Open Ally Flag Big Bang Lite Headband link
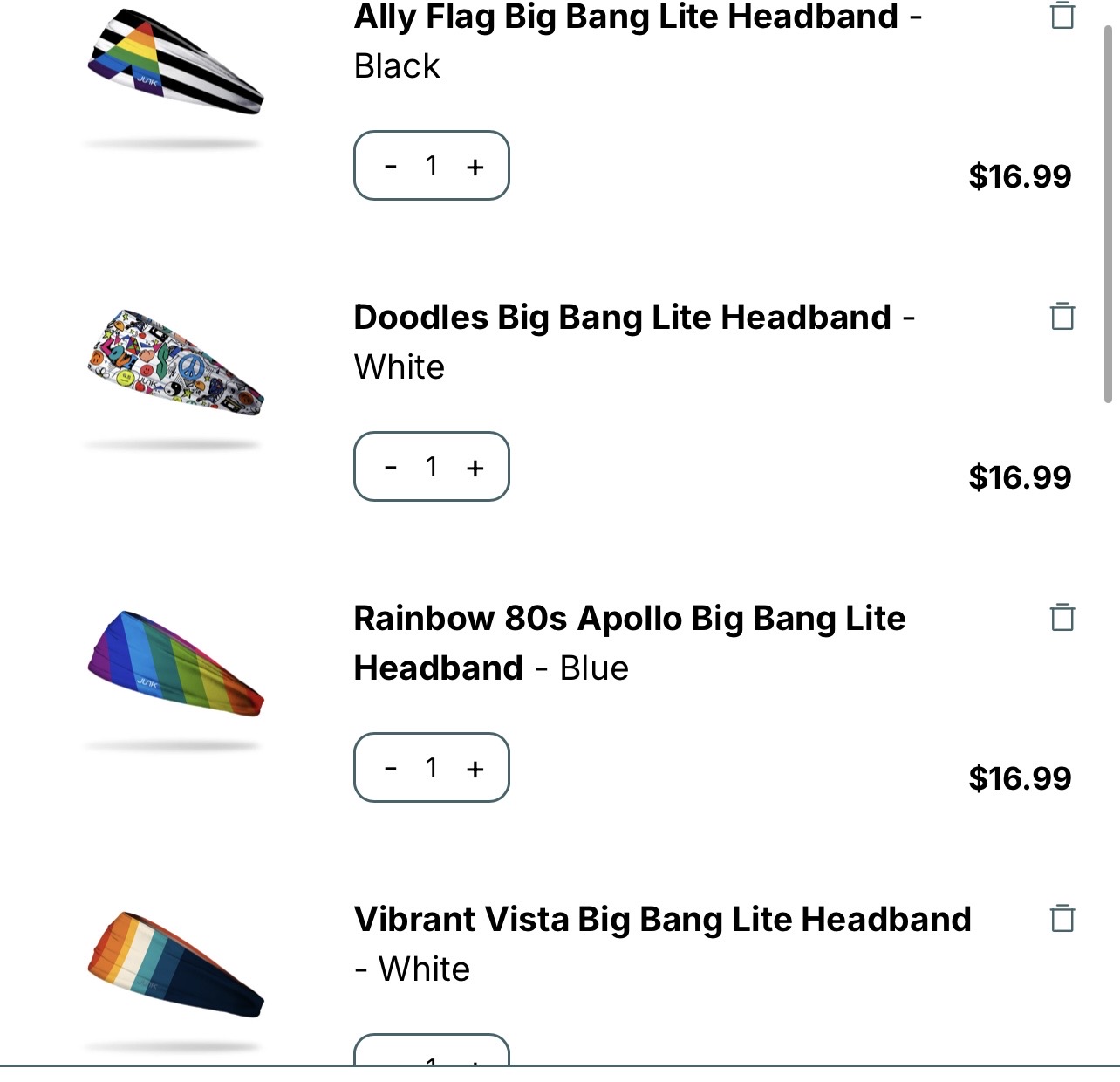 625,17
